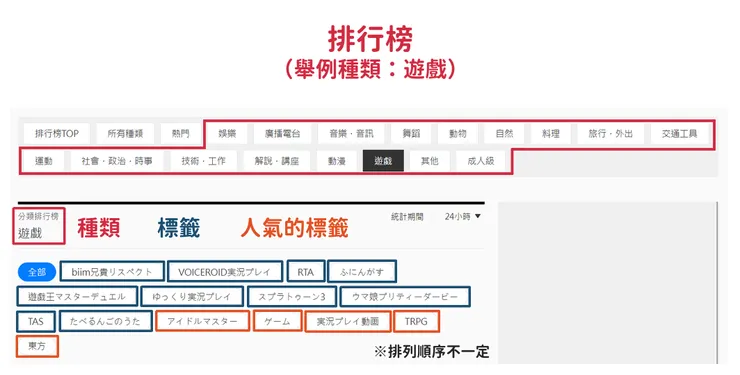Screen dimensions: 740x375
Task: Select the ふにんがす tag
Action: point(362,272)
